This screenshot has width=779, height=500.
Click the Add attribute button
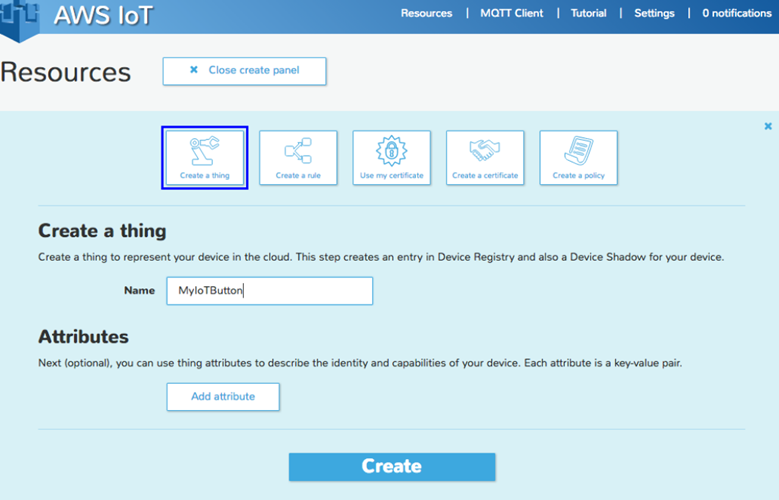coord(223,396)
